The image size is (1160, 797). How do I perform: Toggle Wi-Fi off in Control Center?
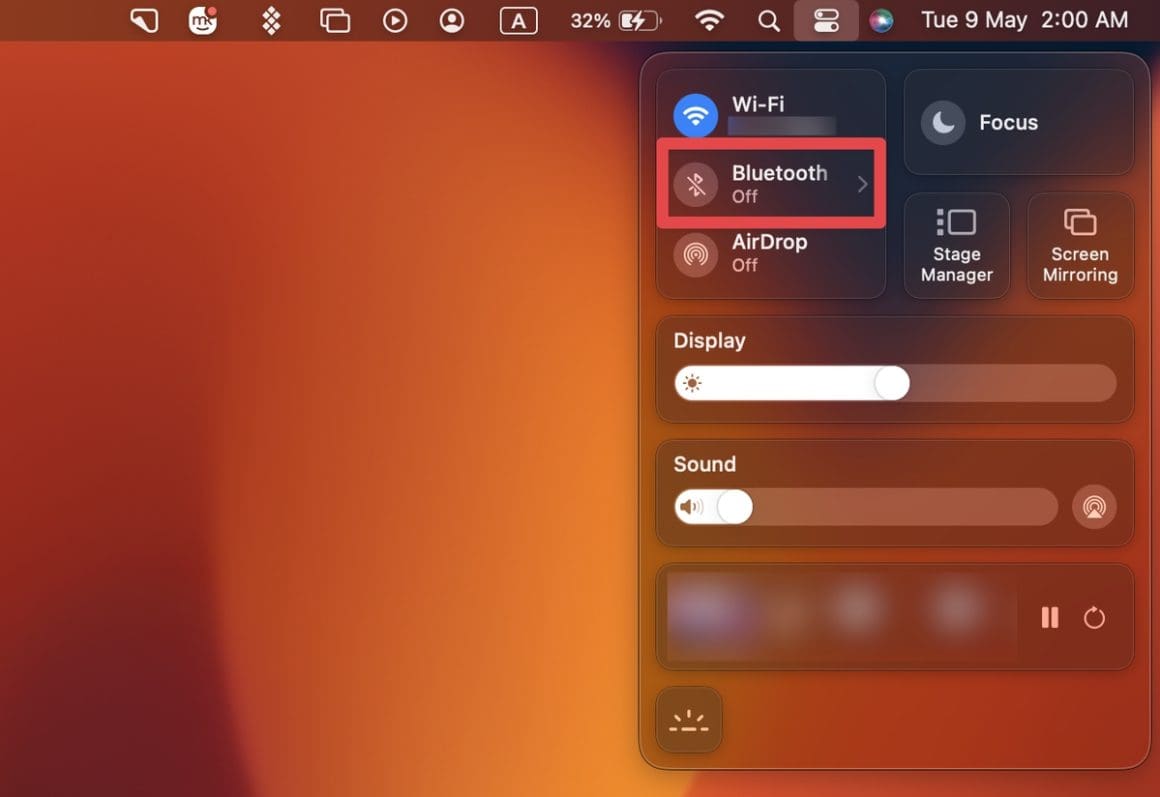pyautogui.click(x=695, y=114)
